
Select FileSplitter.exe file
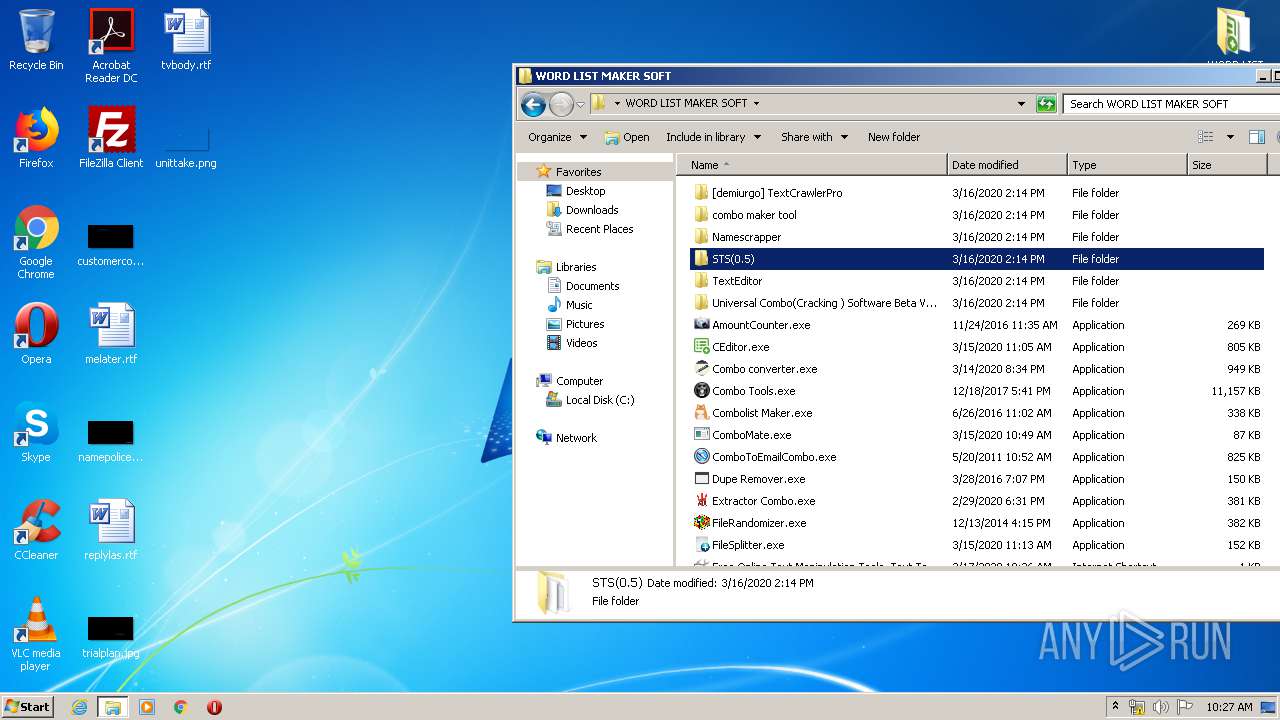[739, 545]
